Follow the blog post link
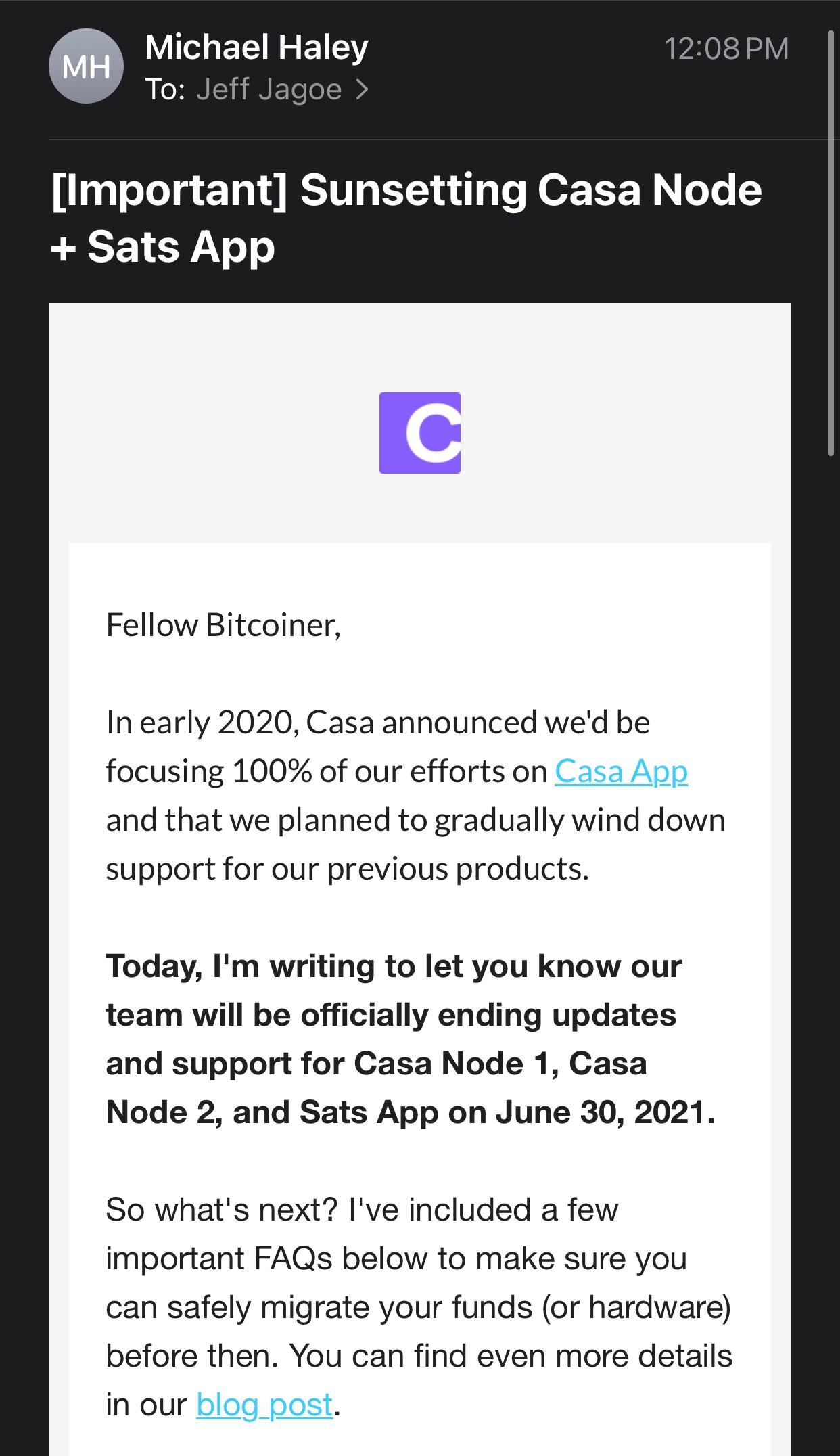Screen dimensions: 840x1456 pyautogui.click(x=264, y=1405)
